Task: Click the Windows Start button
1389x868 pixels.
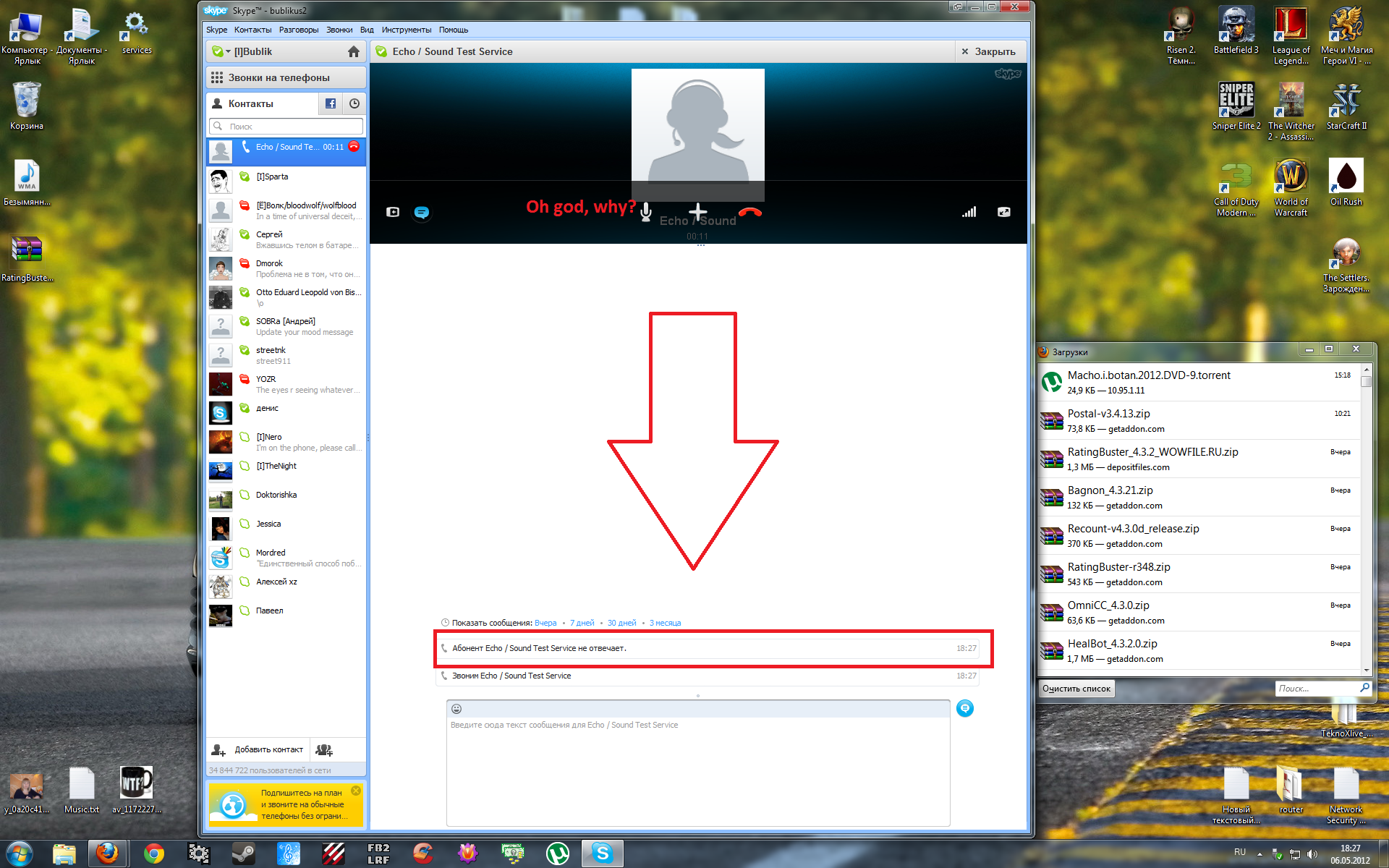Action: pyautogui.click(x=20, y=854)
